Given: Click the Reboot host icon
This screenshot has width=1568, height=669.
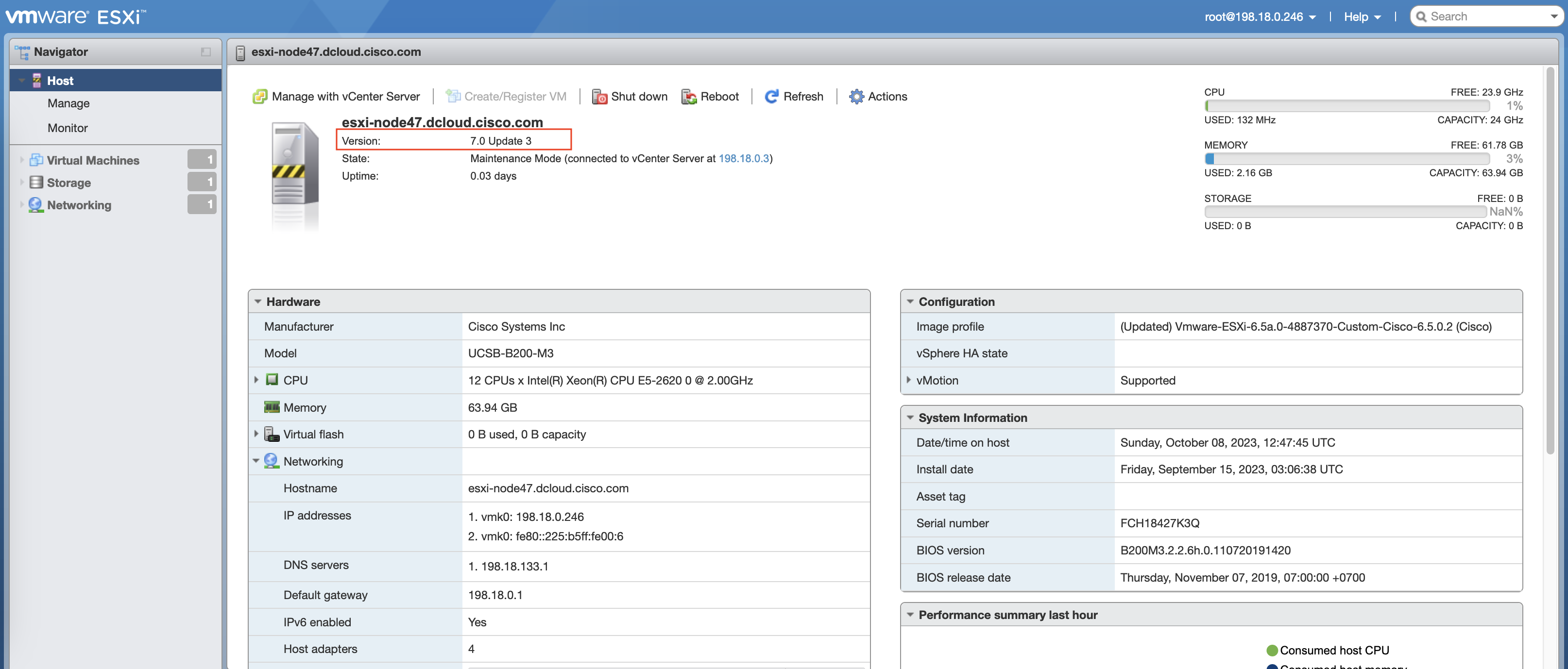Looking at the screenshot, I should click(689, 97).
